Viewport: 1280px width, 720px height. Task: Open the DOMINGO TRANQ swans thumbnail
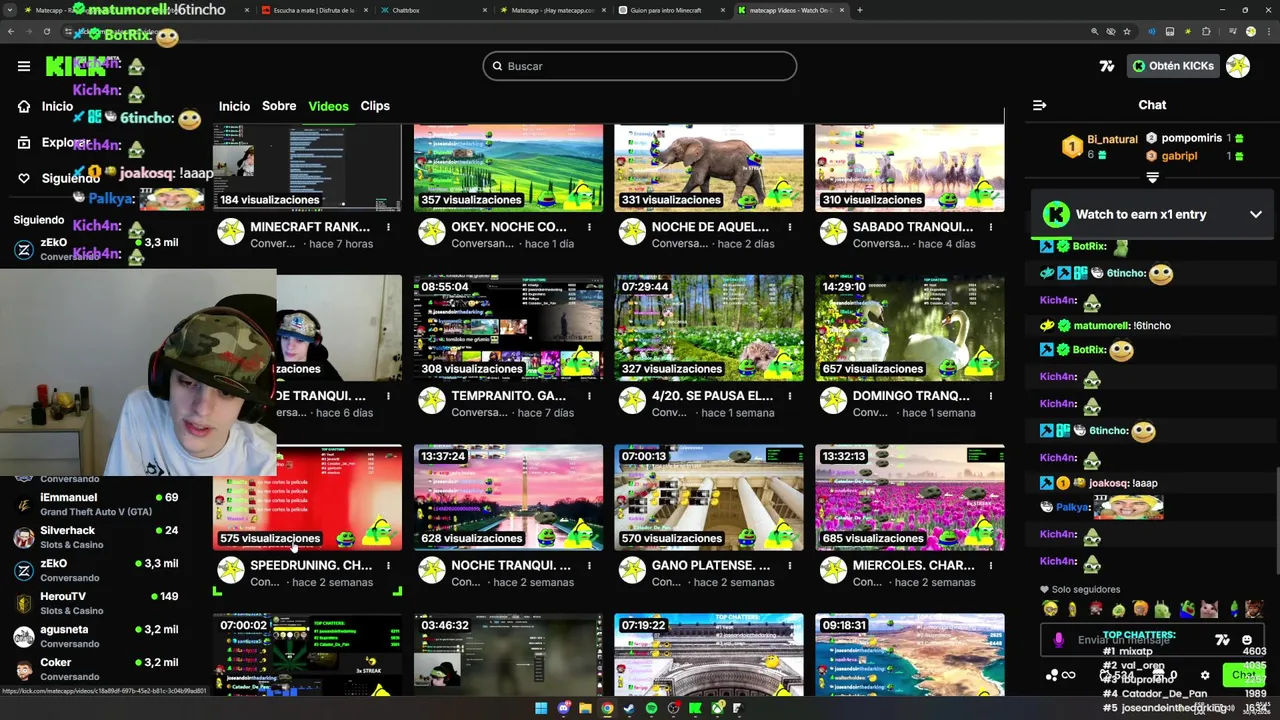point(910,328)
